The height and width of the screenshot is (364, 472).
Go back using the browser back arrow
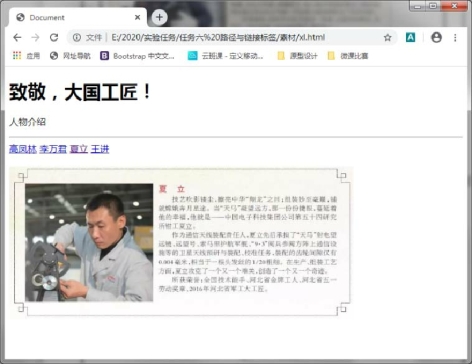click(x=17, y=38)
